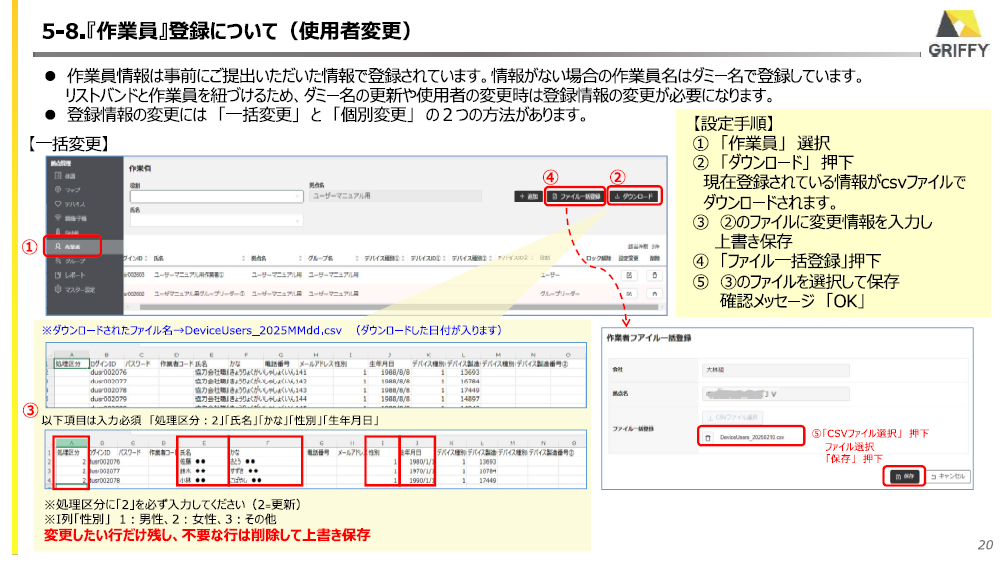Open マスター設定 in the sidebar menu
The image size is (1005, 566).
(79, 290)
